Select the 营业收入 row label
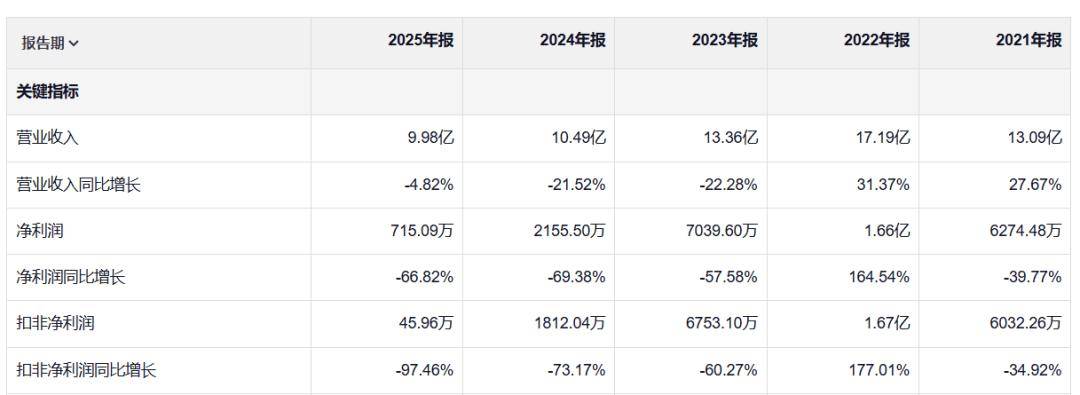 click(48, 138)
